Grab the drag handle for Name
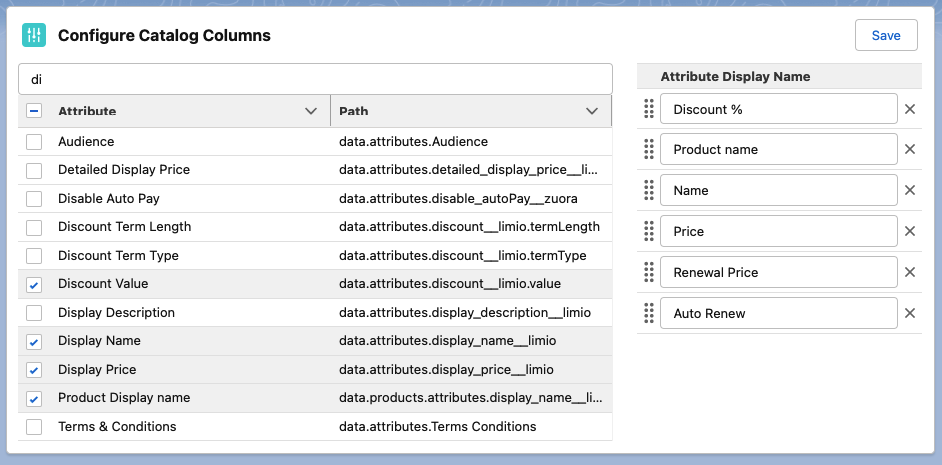 click(648, 190)
